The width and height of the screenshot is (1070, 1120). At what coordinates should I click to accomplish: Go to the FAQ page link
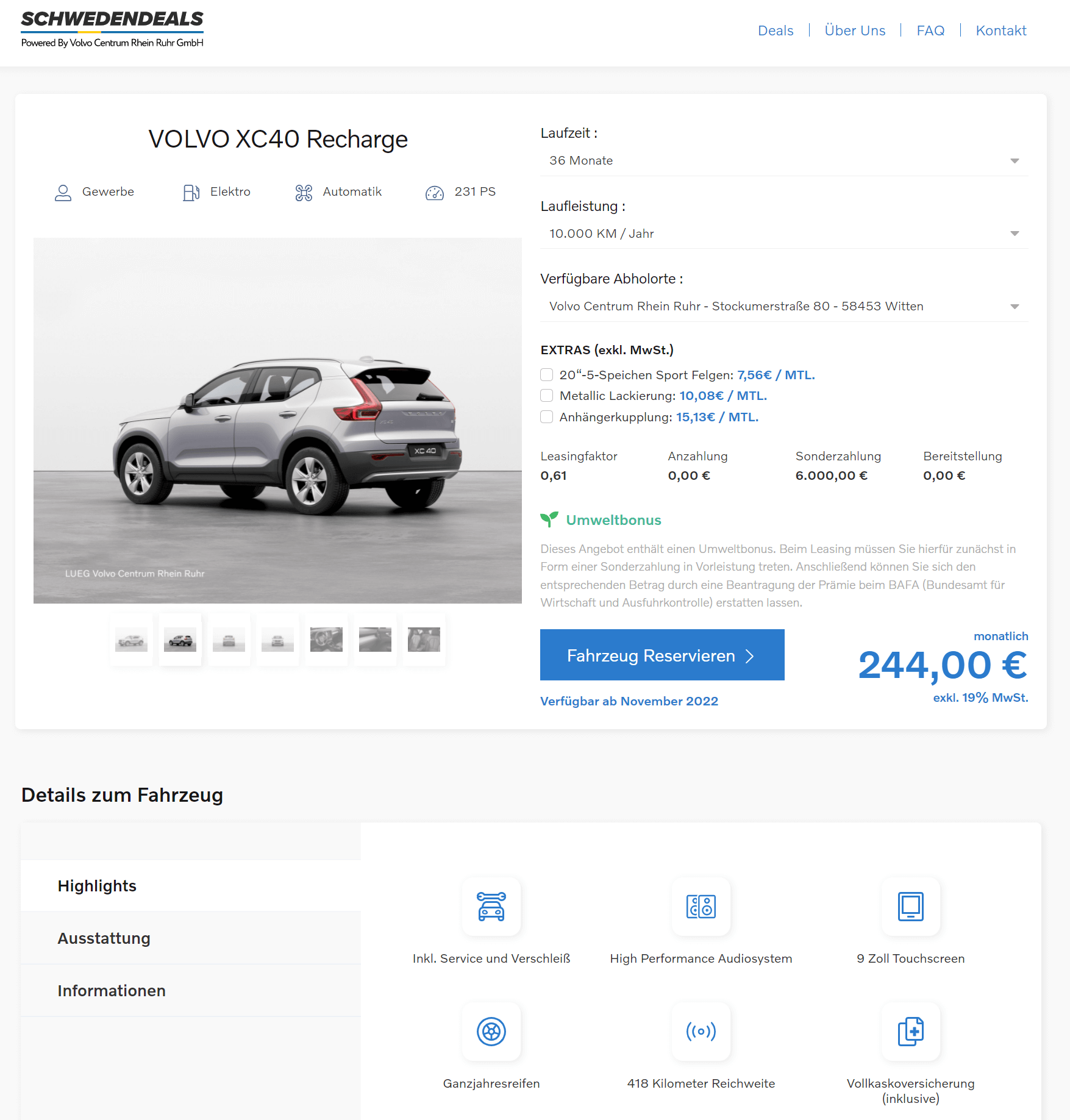930,30
